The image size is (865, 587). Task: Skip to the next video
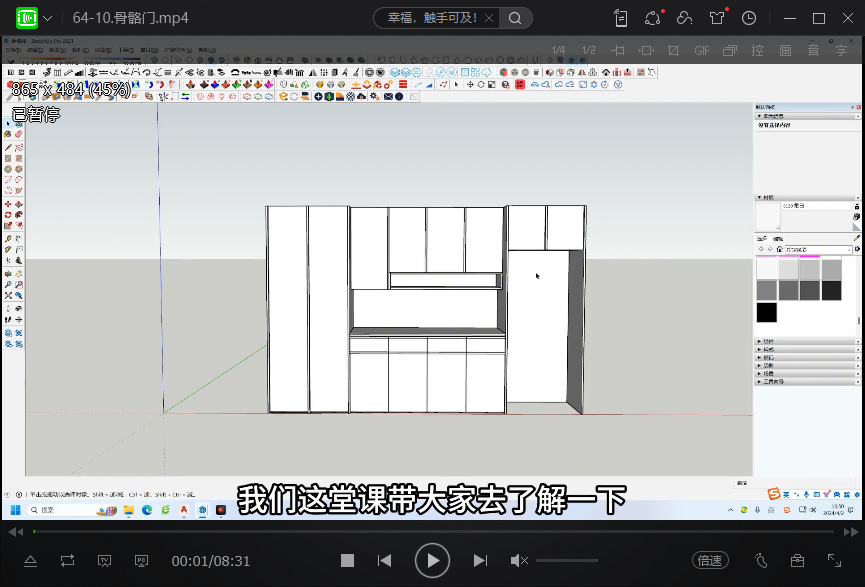[x=480, y=561]
